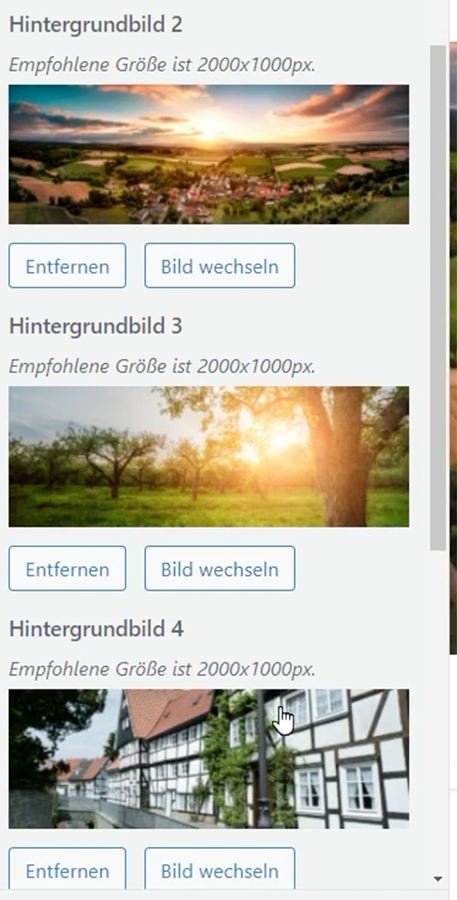Click the empty scrollbar track below the thumb

coord(438,712)
